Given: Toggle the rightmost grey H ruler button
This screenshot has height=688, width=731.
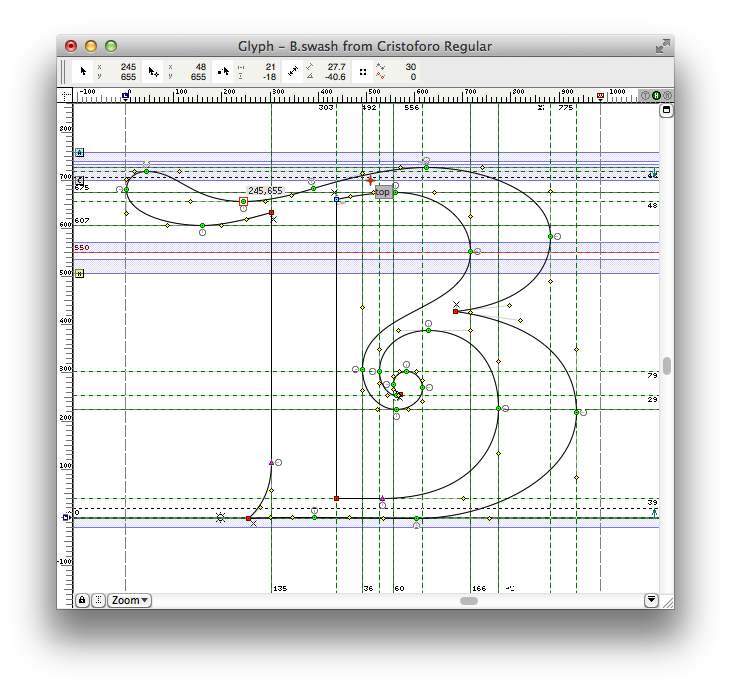Looking at the screenshot, I should click(x=667, y=95).
